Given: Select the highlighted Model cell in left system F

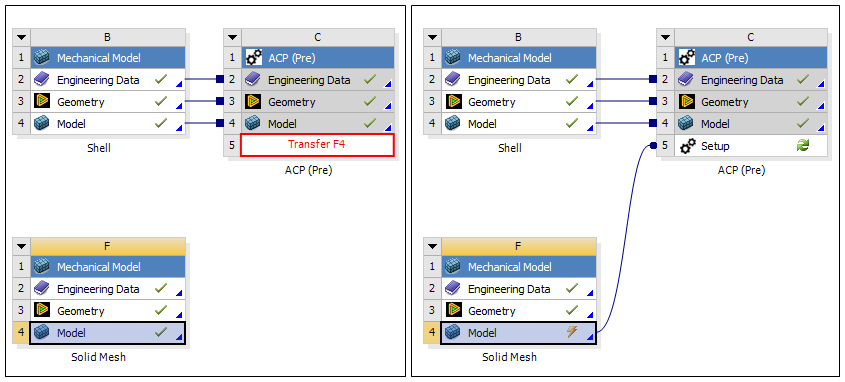Looking at the screenshot, I should [x=108, y=333].
